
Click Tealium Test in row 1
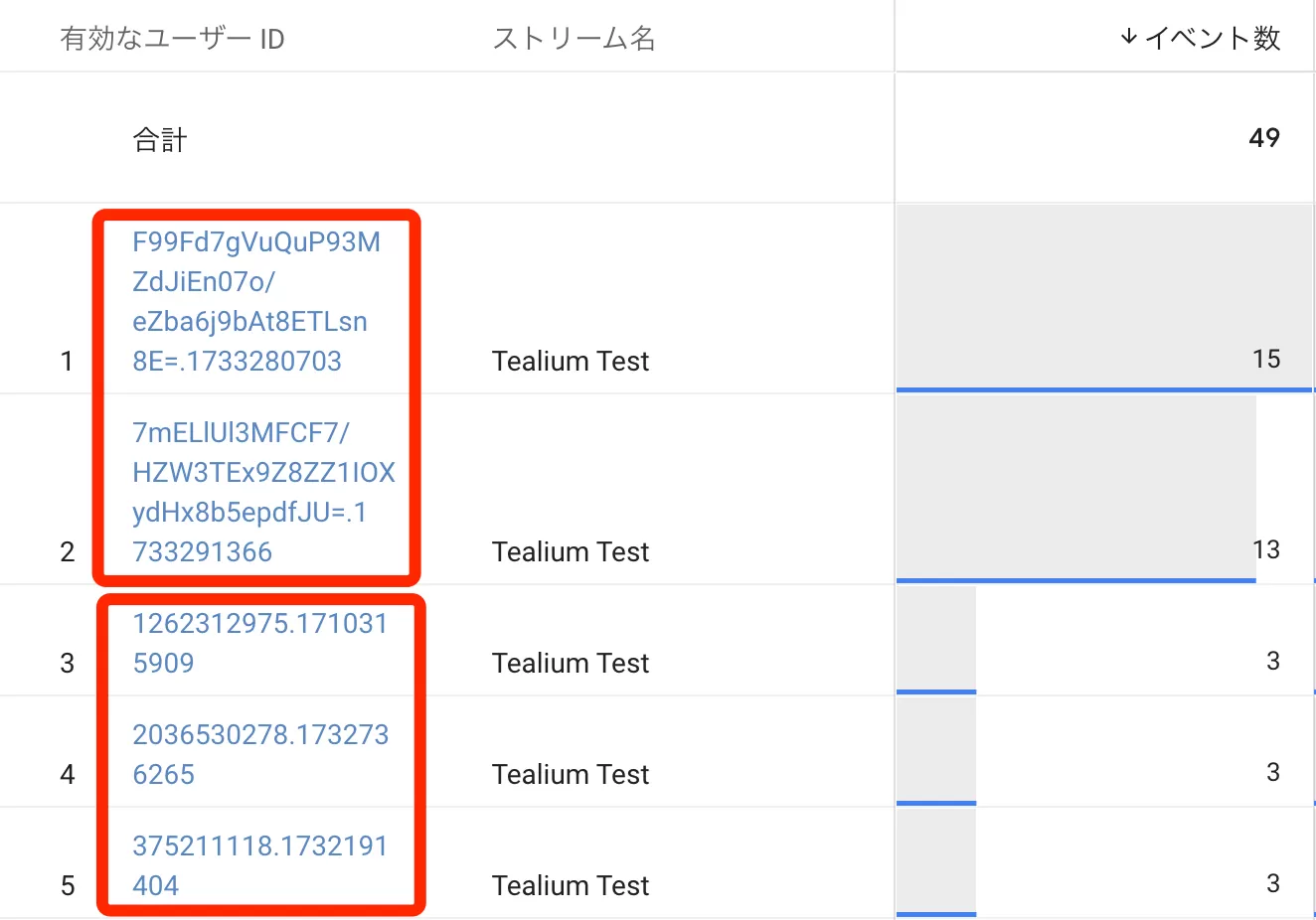tap(571, 361)
